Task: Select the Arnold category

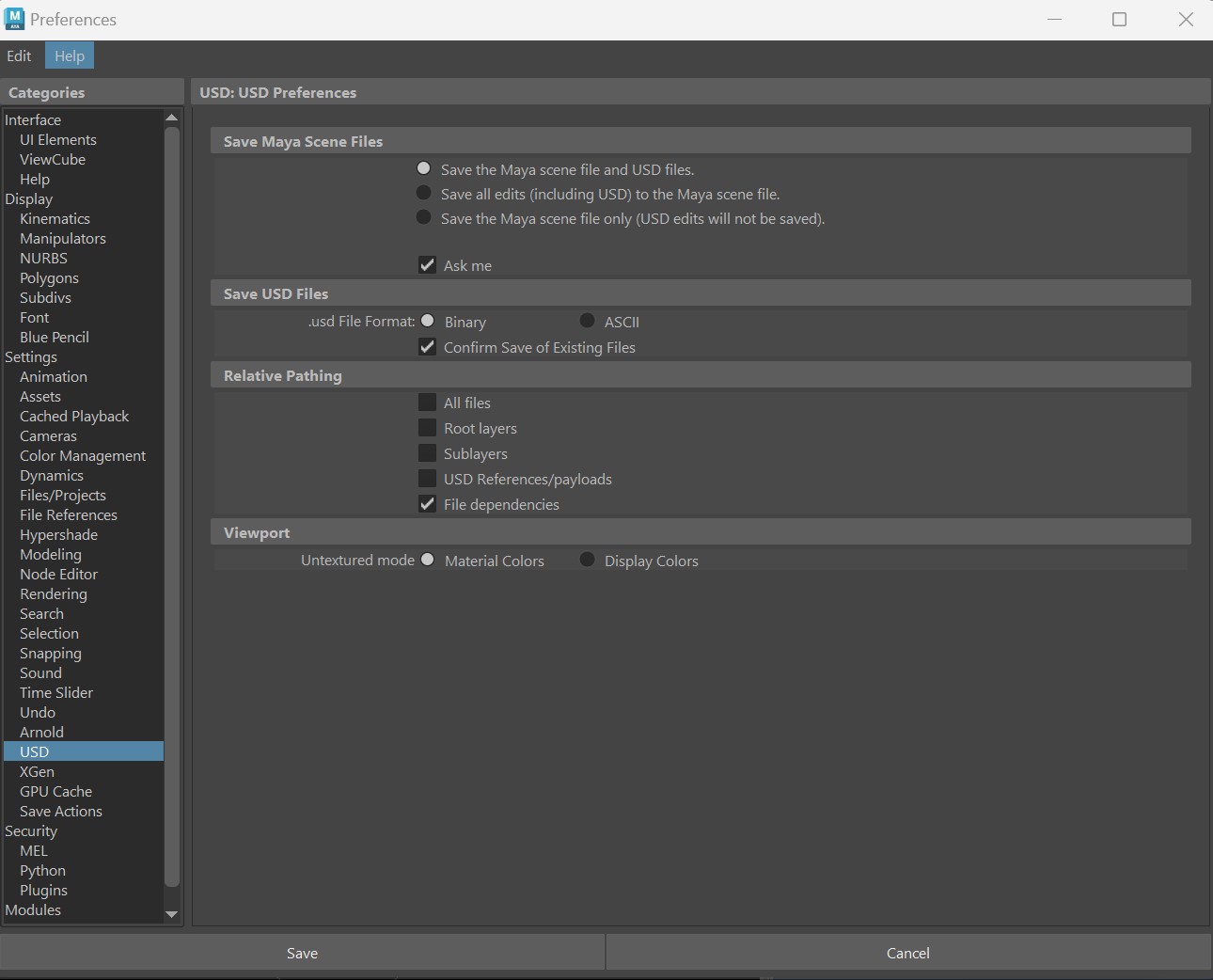Action: click(41, 732)
